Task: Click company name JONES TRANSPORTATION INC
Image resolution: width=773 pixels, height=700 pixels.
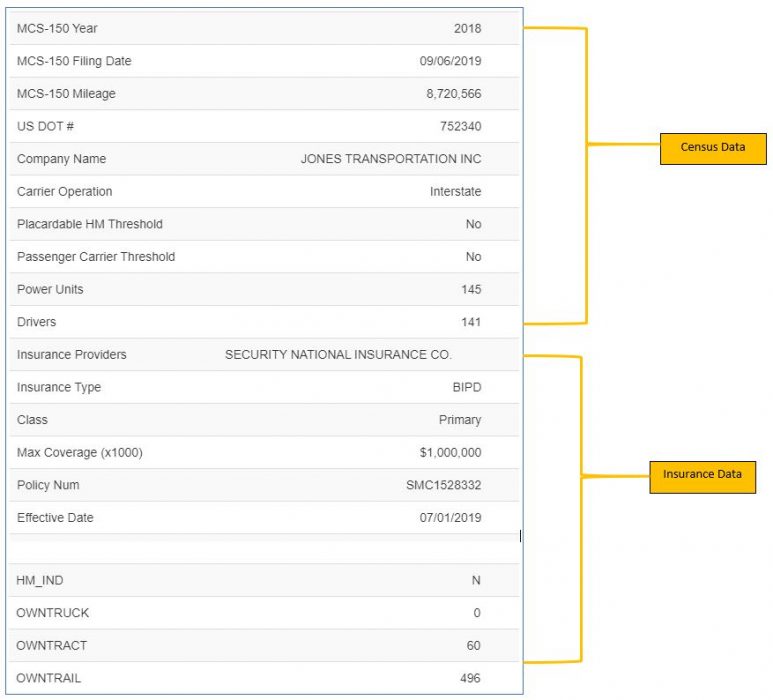Action: [390, 159]
